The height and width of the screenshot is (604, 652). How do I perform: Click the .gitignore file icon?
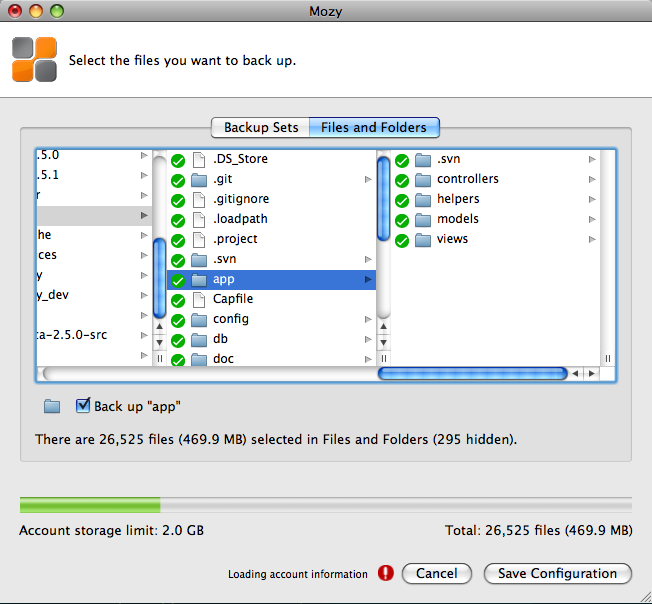(x=199, y=199)
